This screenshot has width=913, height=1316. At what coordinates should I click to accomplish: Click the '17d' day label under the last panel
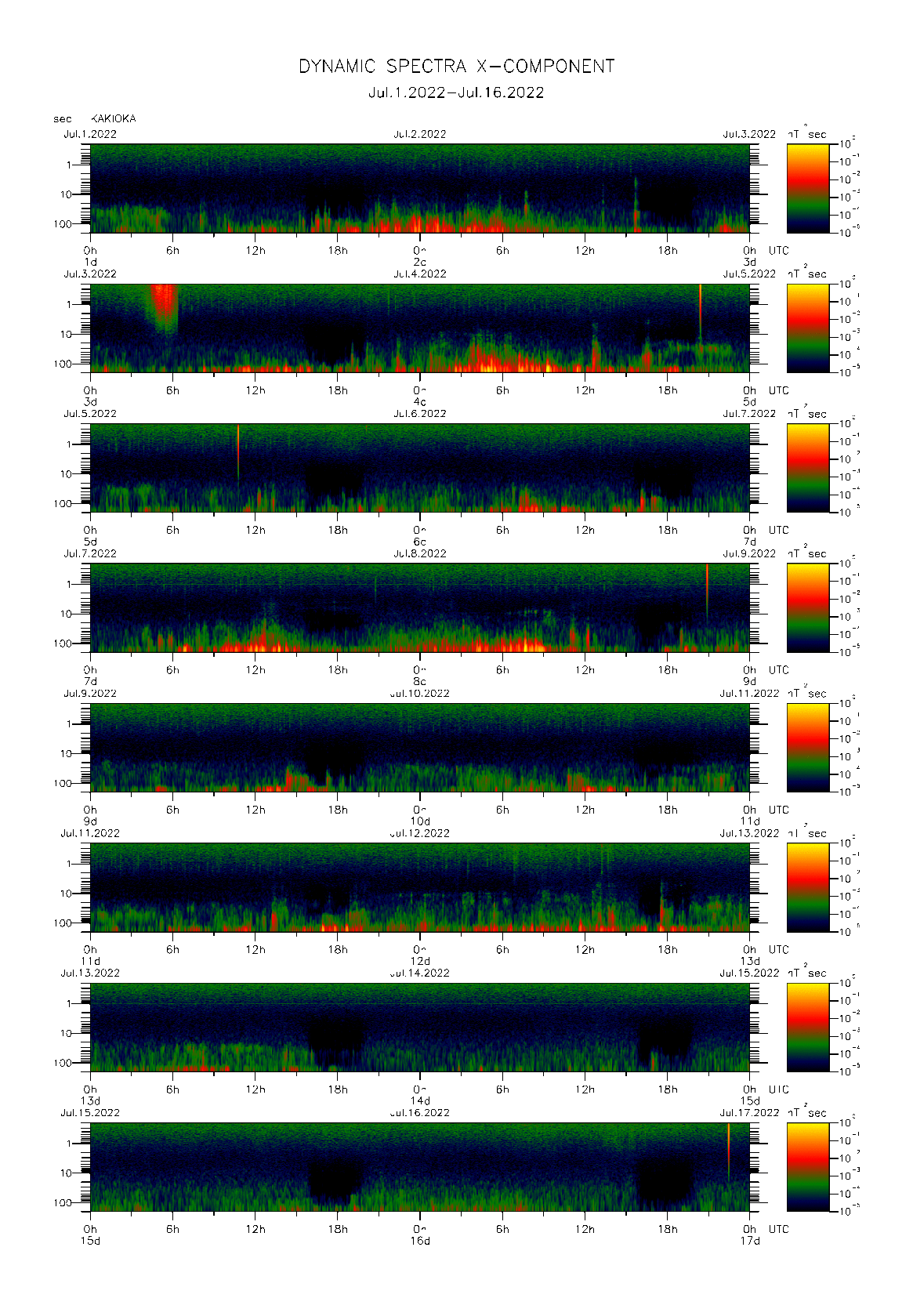coord(750,1241)
